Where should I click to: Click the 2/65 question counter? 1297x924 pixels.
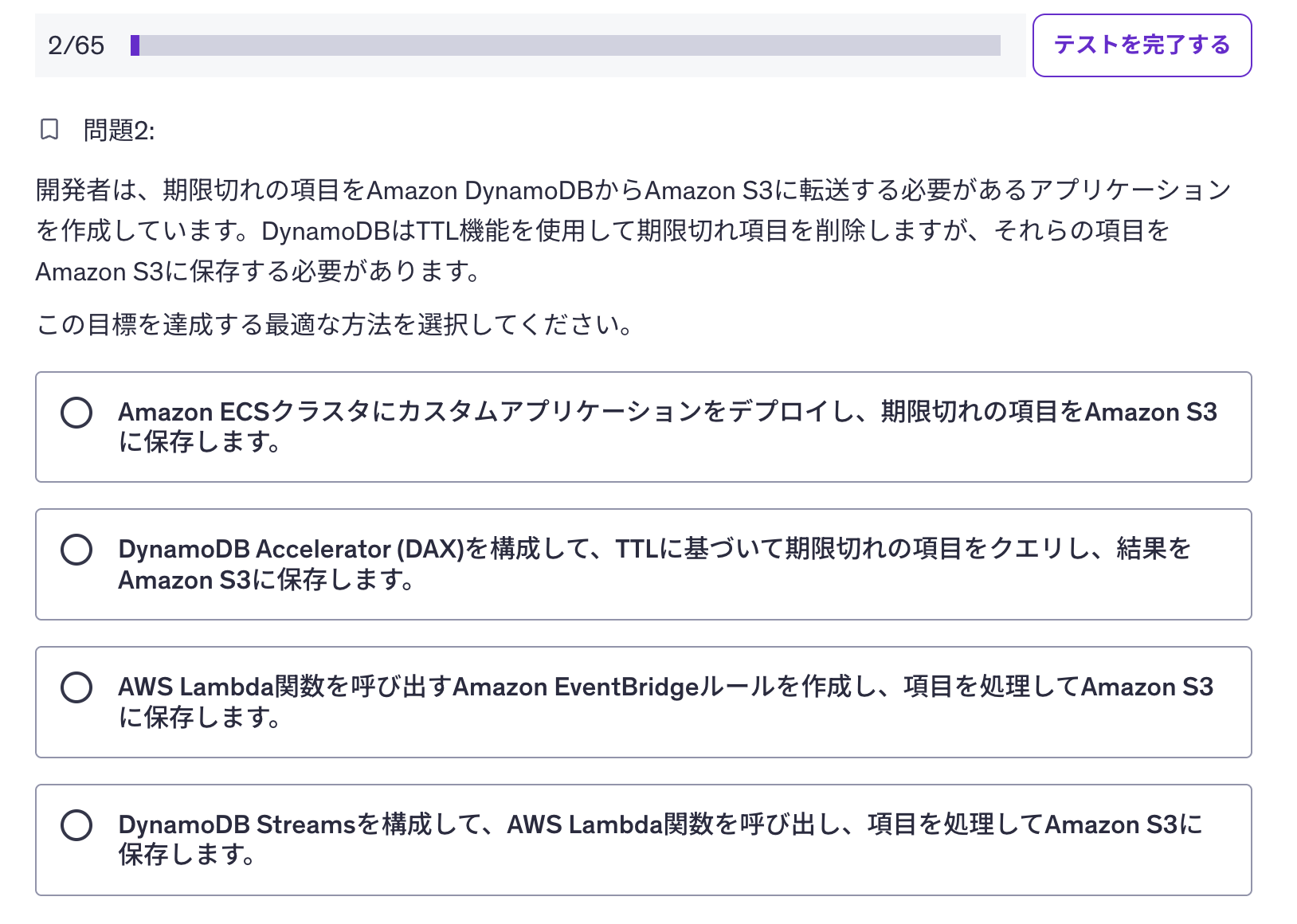(76, 45)
